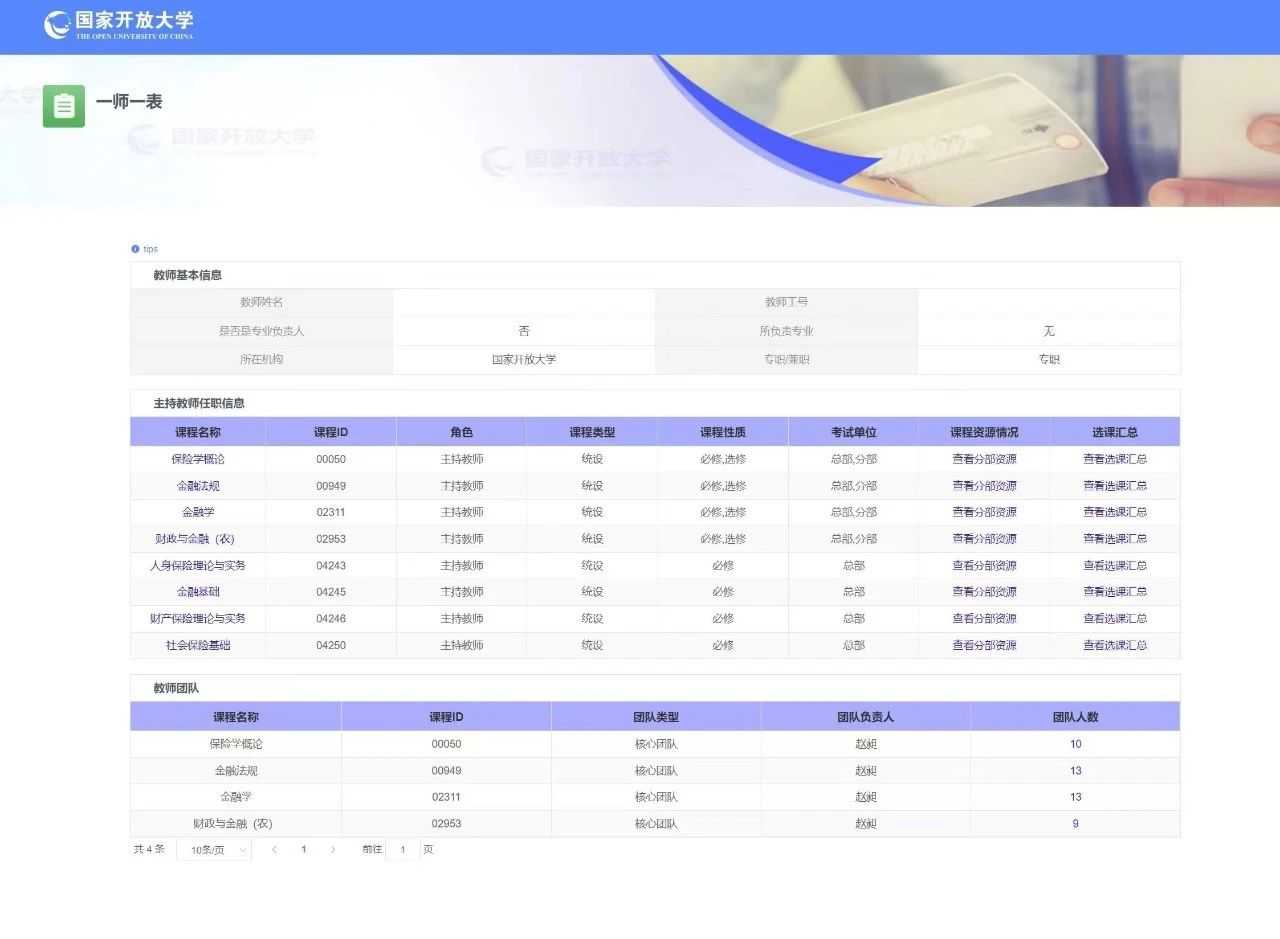Open the 10条/页 page size dropdown

[x=214, y=850]
